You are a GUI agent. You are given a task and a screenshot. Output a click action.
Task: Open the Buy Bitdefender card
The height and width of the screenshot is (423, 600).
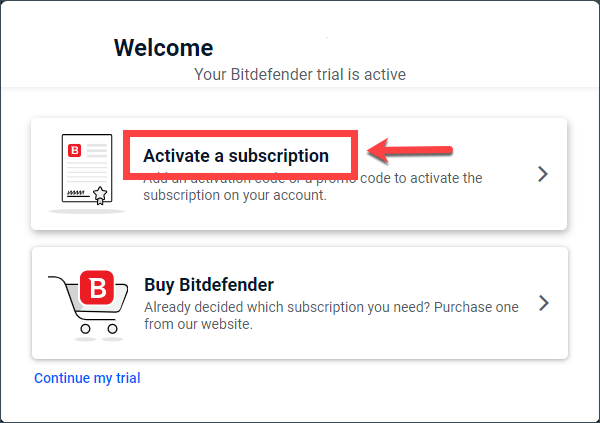(300, 303)
